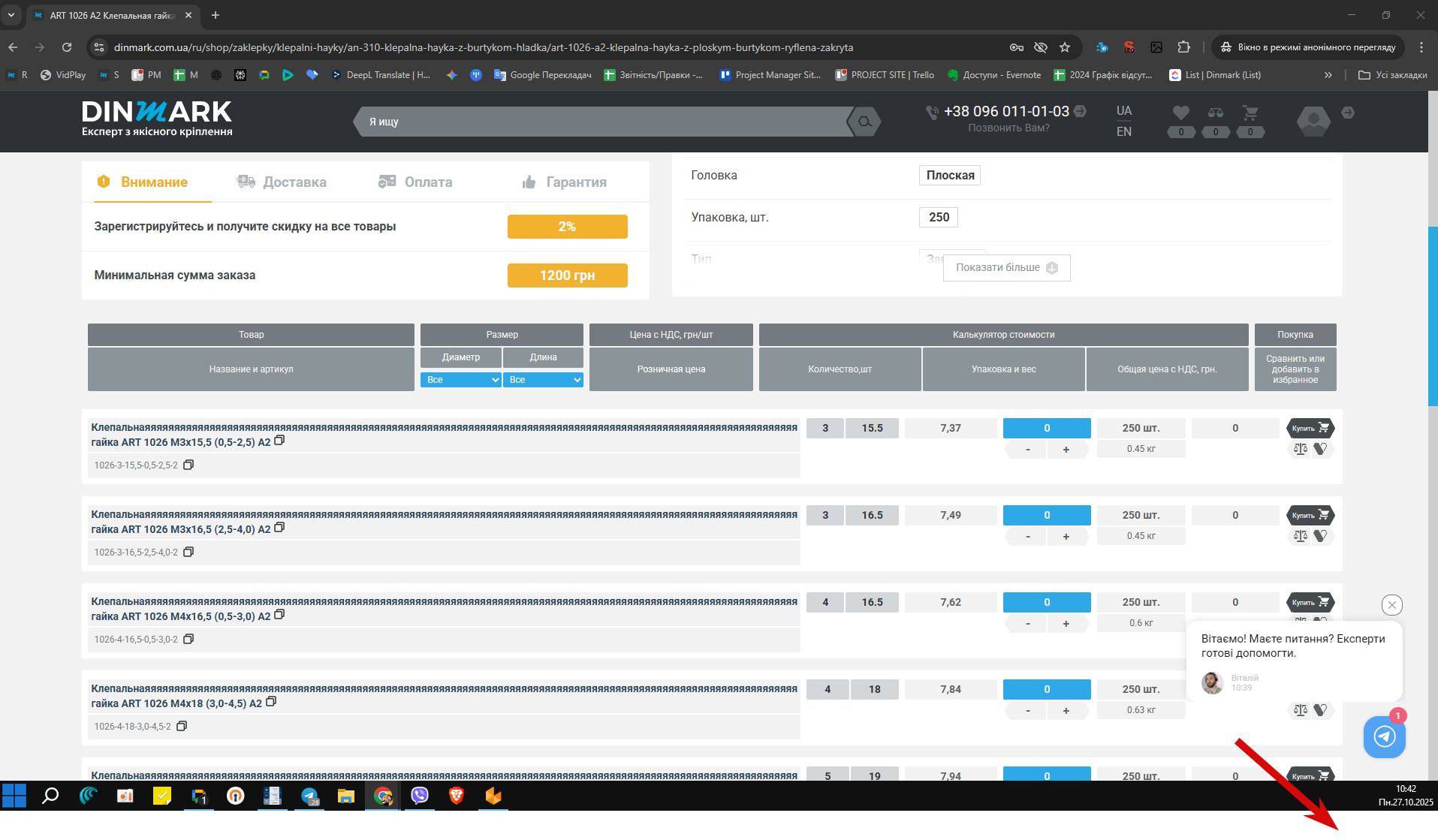Add M4x18 row to favorites heart

(x=1321, y=710)
